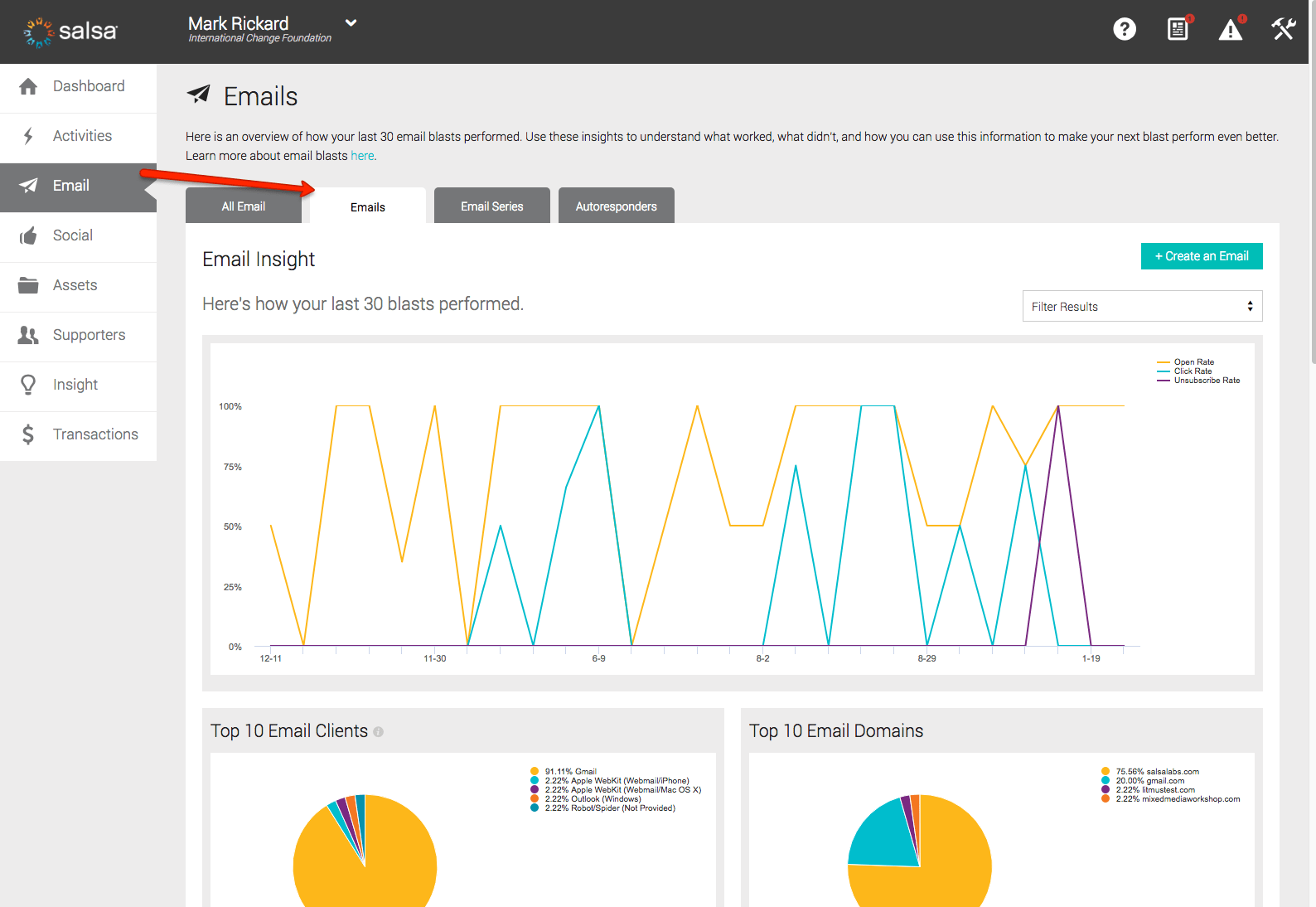
Task: Switch to the Email Series tab
Action: (492, 206)
